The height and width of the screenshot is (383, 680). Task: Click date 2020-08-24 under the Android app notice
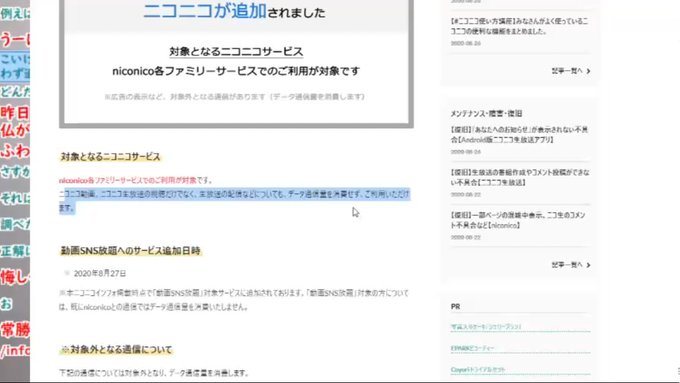[465, 152]
